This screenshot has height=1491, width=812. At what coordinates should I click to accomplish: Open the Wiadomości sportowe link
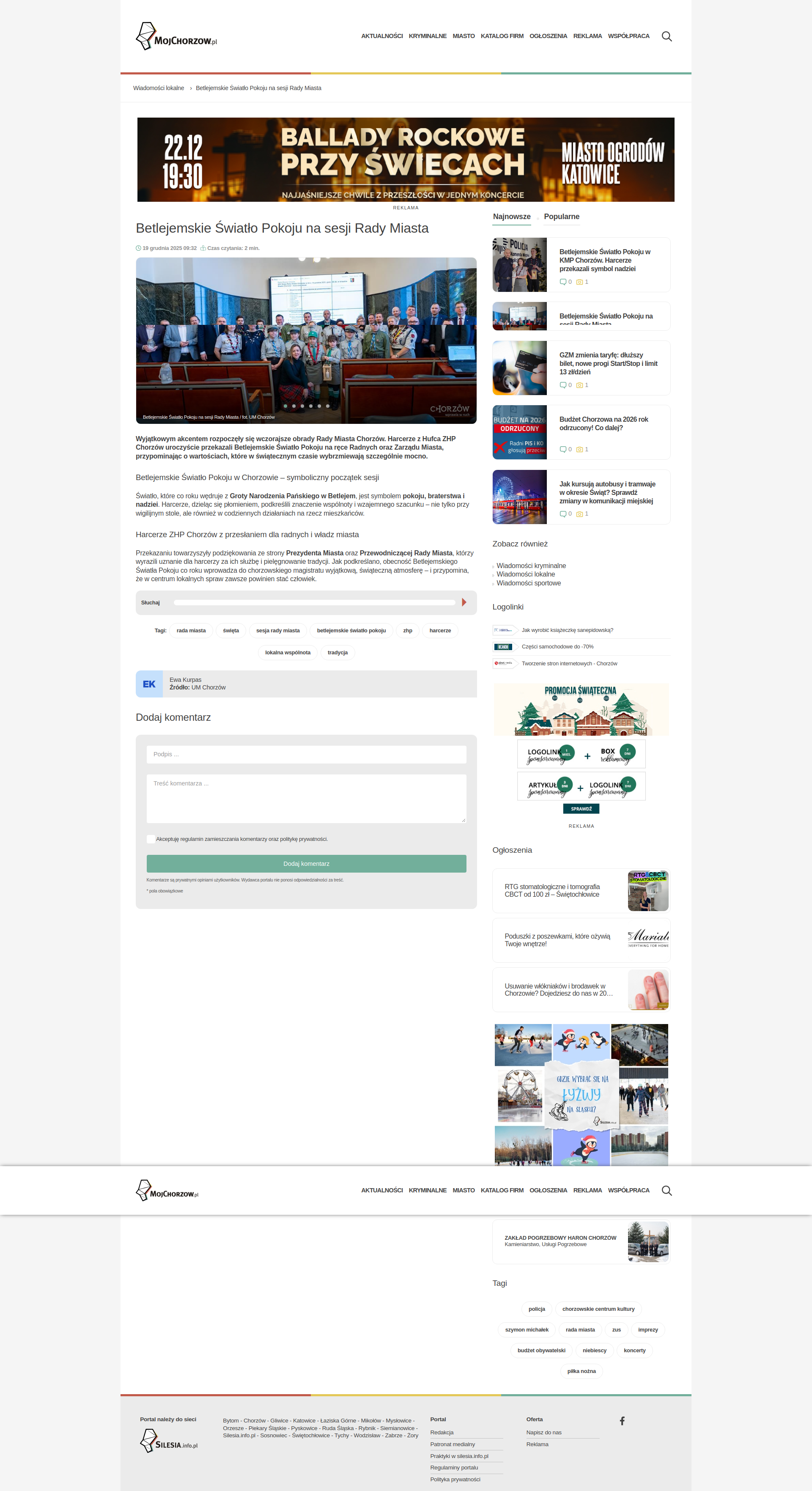(x=528, y=583)
